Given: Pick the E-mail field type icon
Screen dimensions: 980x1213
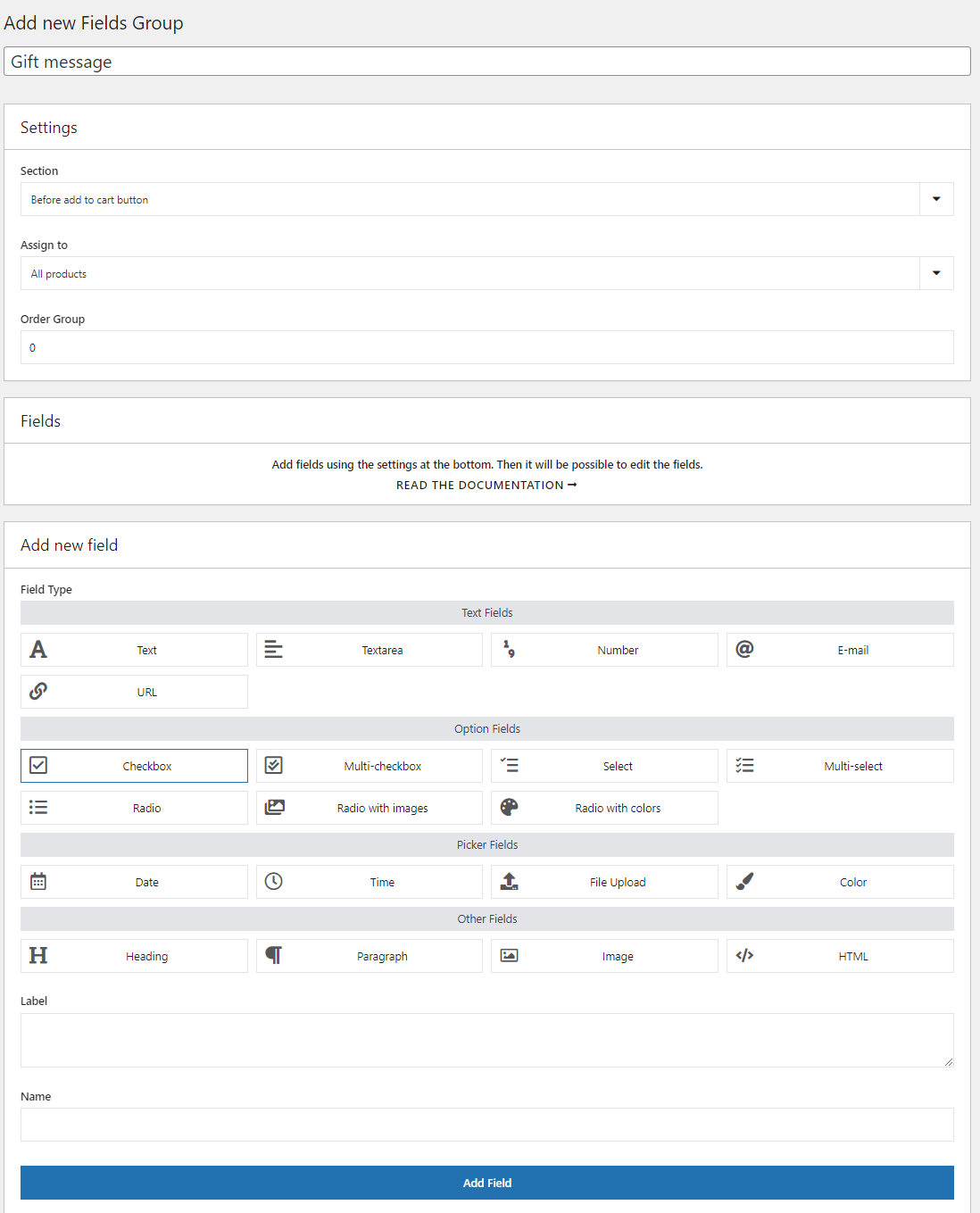Looking at the screenshot, I should coord(744,650).
